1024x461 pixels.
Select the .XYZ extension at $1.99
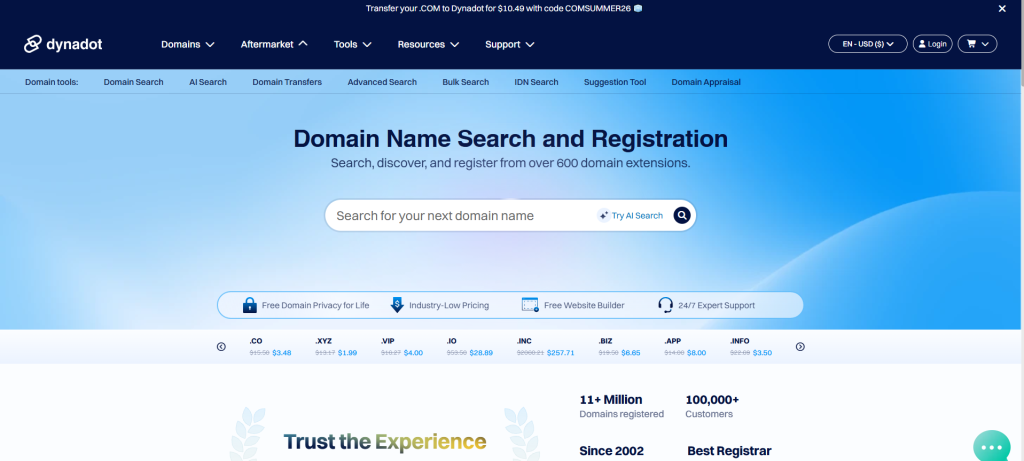336,347
